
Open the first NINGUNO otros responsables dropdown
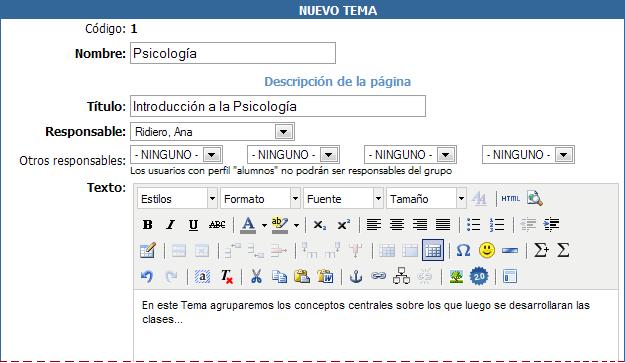click(x=176, y=155)
